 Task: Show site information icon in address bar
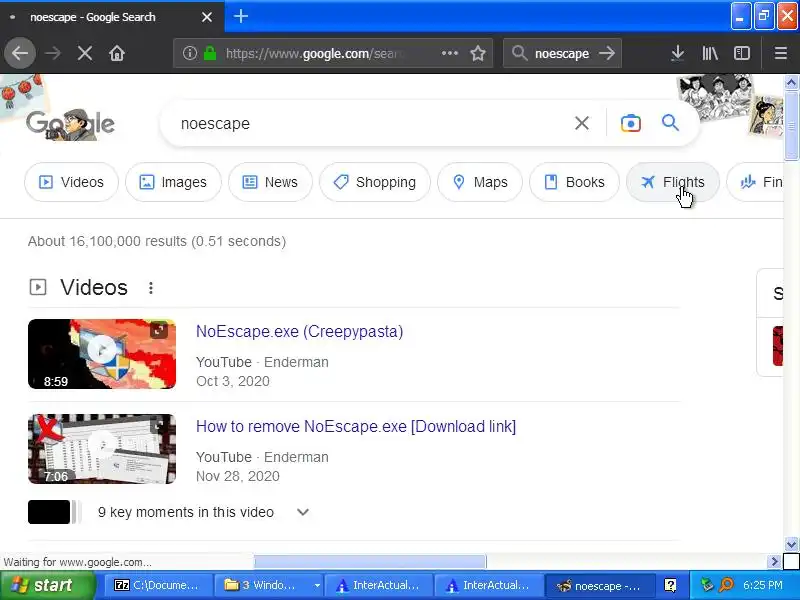190,53
